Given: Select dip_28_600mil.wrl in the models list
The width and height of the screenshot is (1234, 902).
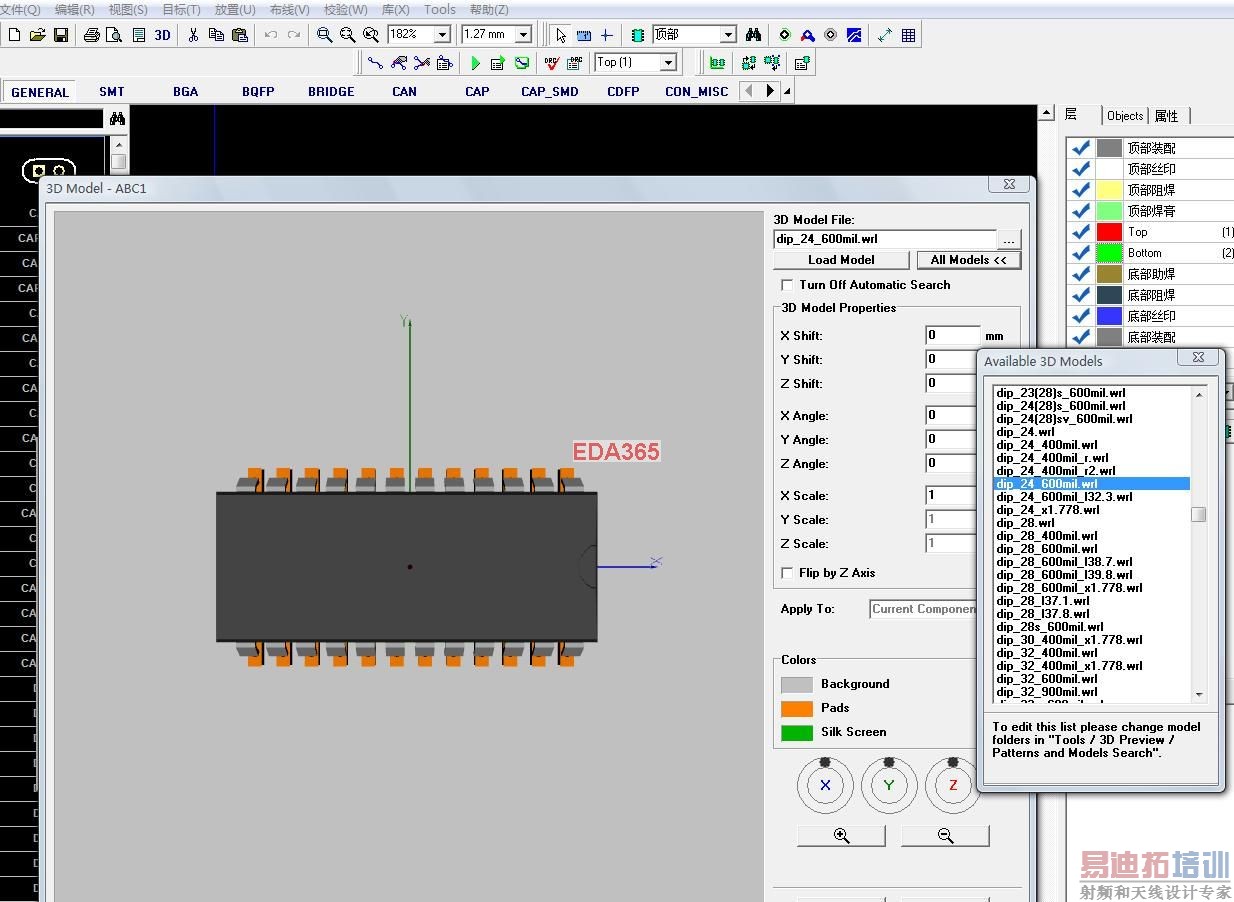Looking at the screenshot, I should [1046, 549].
